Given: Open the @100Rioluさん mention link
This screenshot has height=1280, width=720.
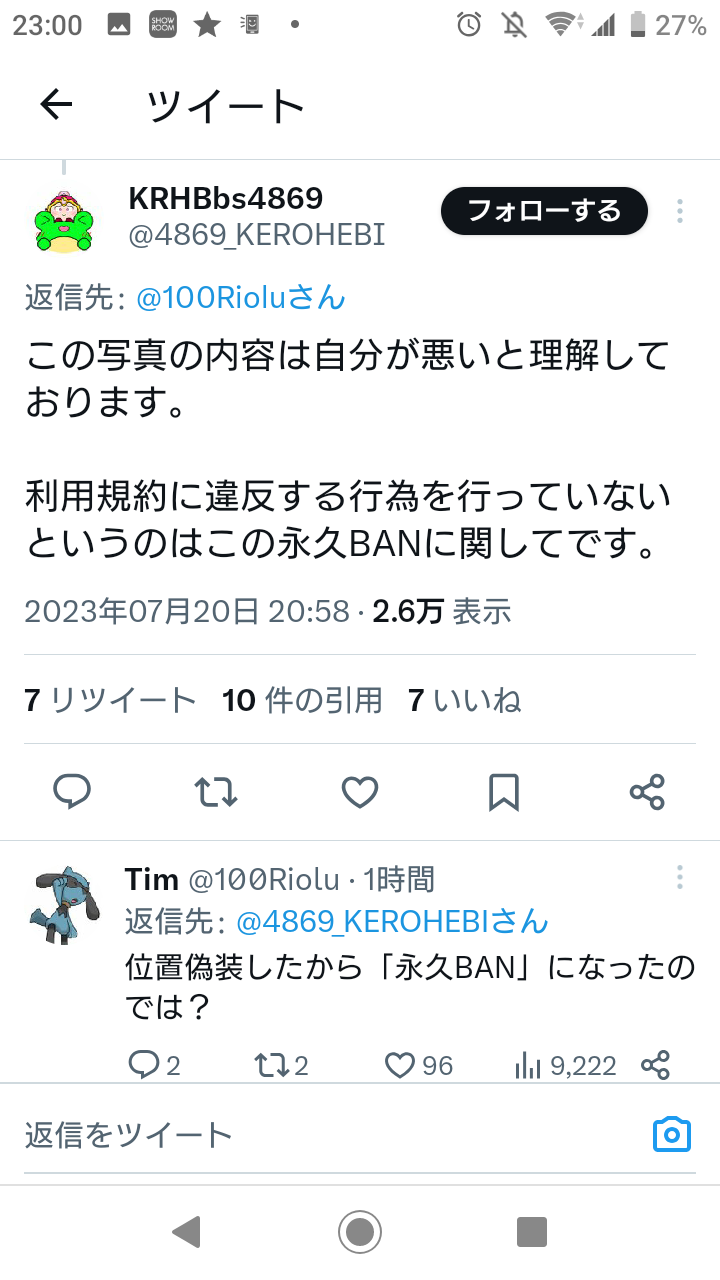Looking at the screenshot, I should [240, 297].
